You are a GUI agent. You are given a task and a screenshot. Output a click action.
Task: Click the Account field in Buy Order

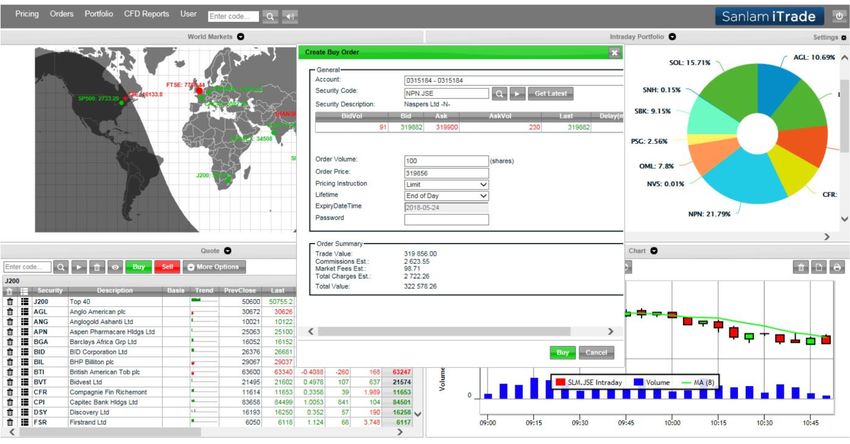click(x=513, y=80)
